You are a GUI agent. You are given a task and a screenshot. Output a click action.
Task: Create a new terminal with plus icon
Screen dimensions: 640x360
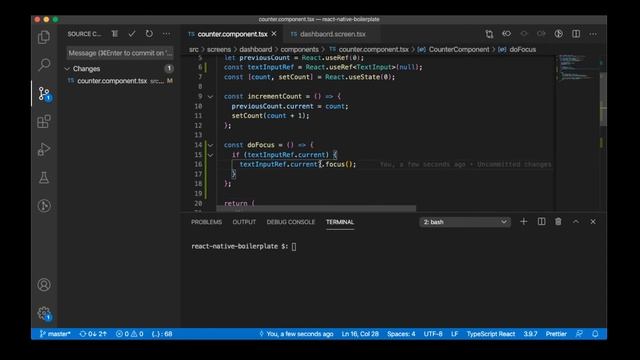tap(524, 222)
